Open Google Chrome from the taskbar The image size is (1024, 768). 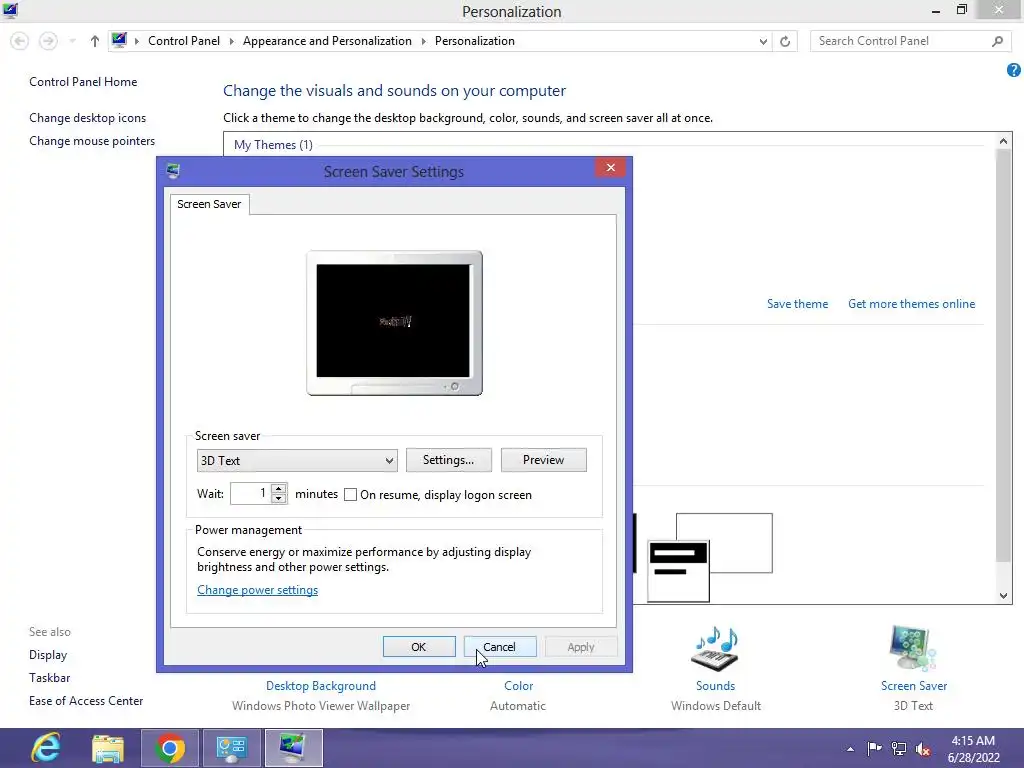[x=170, y=748]
